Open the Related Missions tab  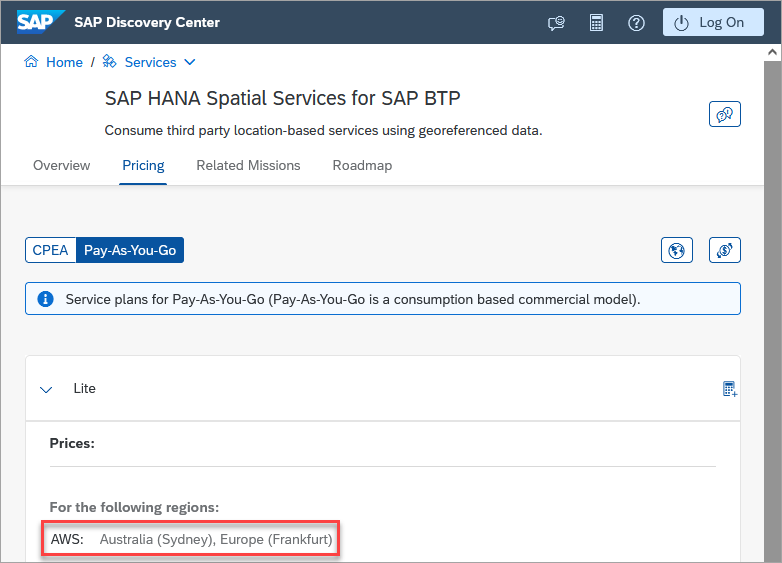(248, 166)
